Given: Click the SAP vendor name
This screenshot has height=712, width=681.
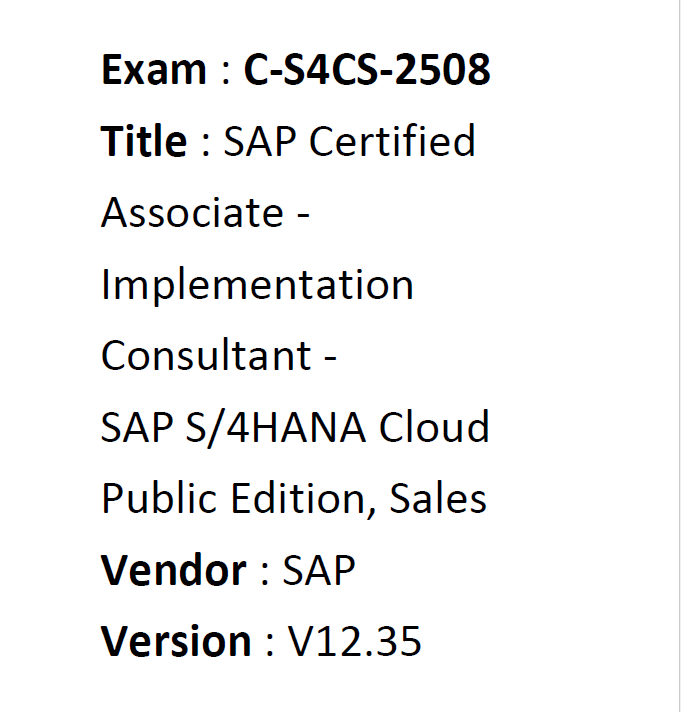Looking at the screenshot, I should click(x=319, y=570).
